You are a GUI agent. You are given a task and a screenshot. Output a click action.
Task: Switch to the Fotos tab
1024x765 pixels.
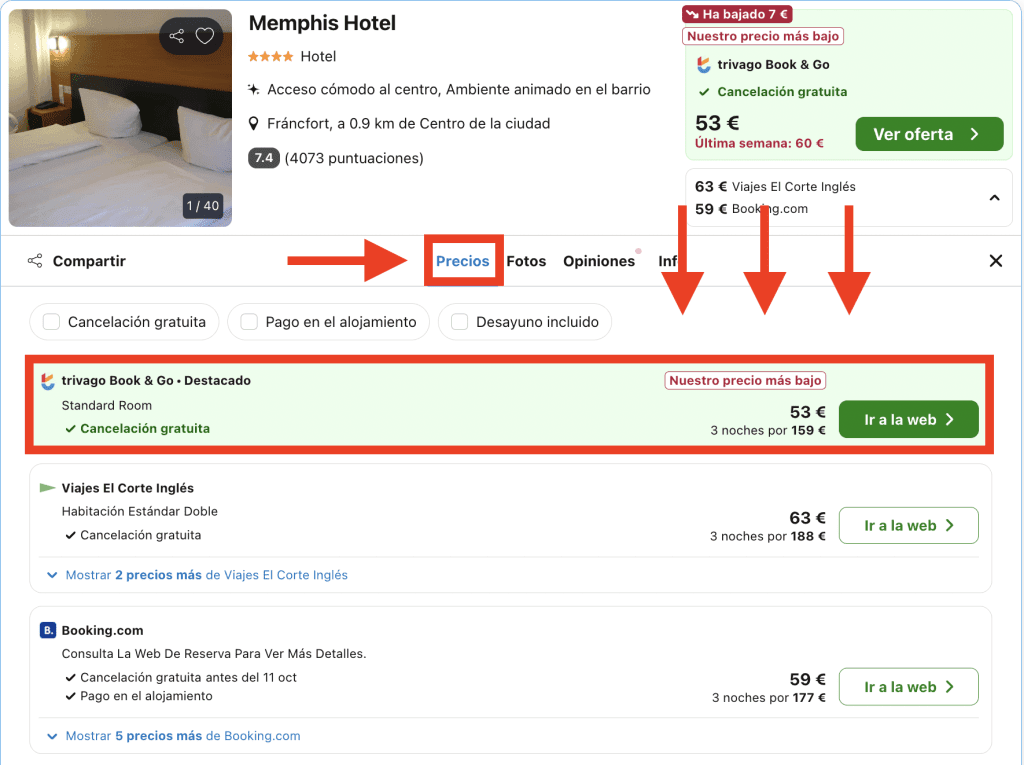[x=526, y=261]
